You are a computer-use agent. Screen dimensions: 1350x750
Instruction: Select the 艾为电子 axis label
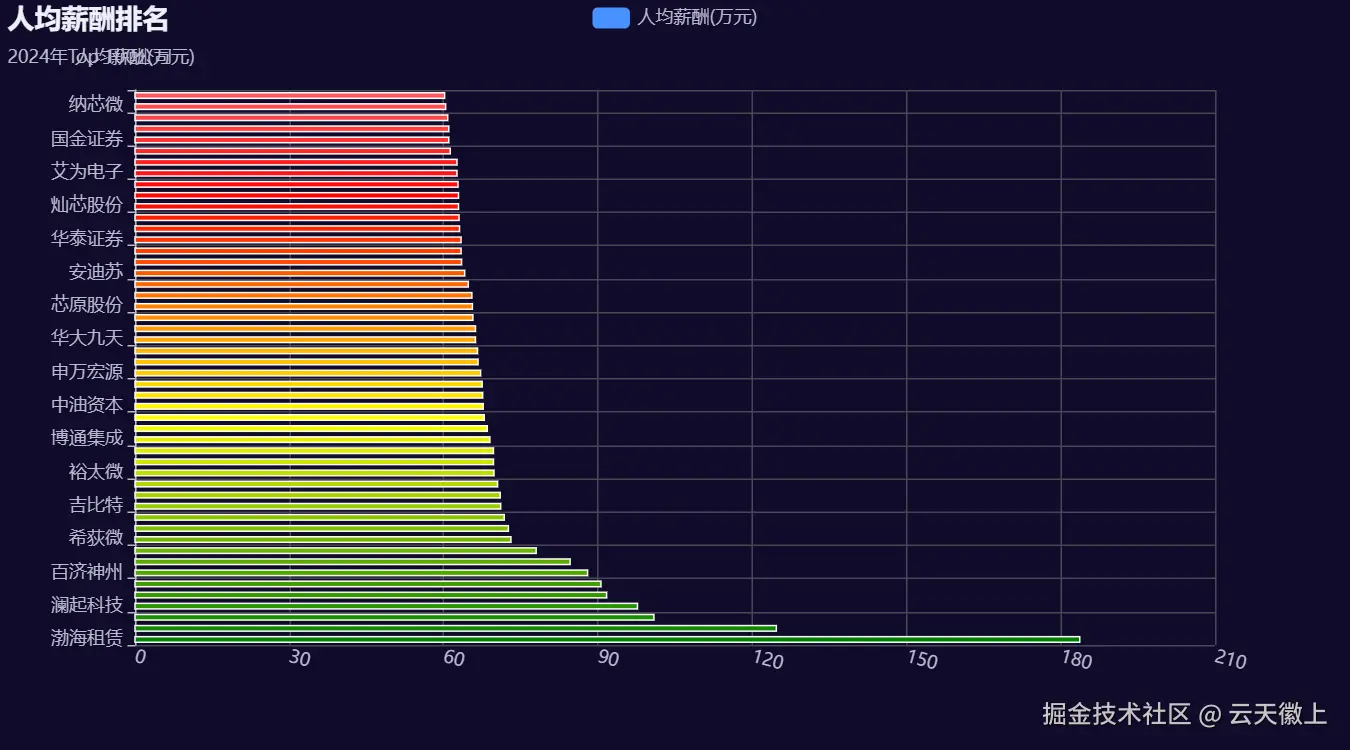click(87, 172)
